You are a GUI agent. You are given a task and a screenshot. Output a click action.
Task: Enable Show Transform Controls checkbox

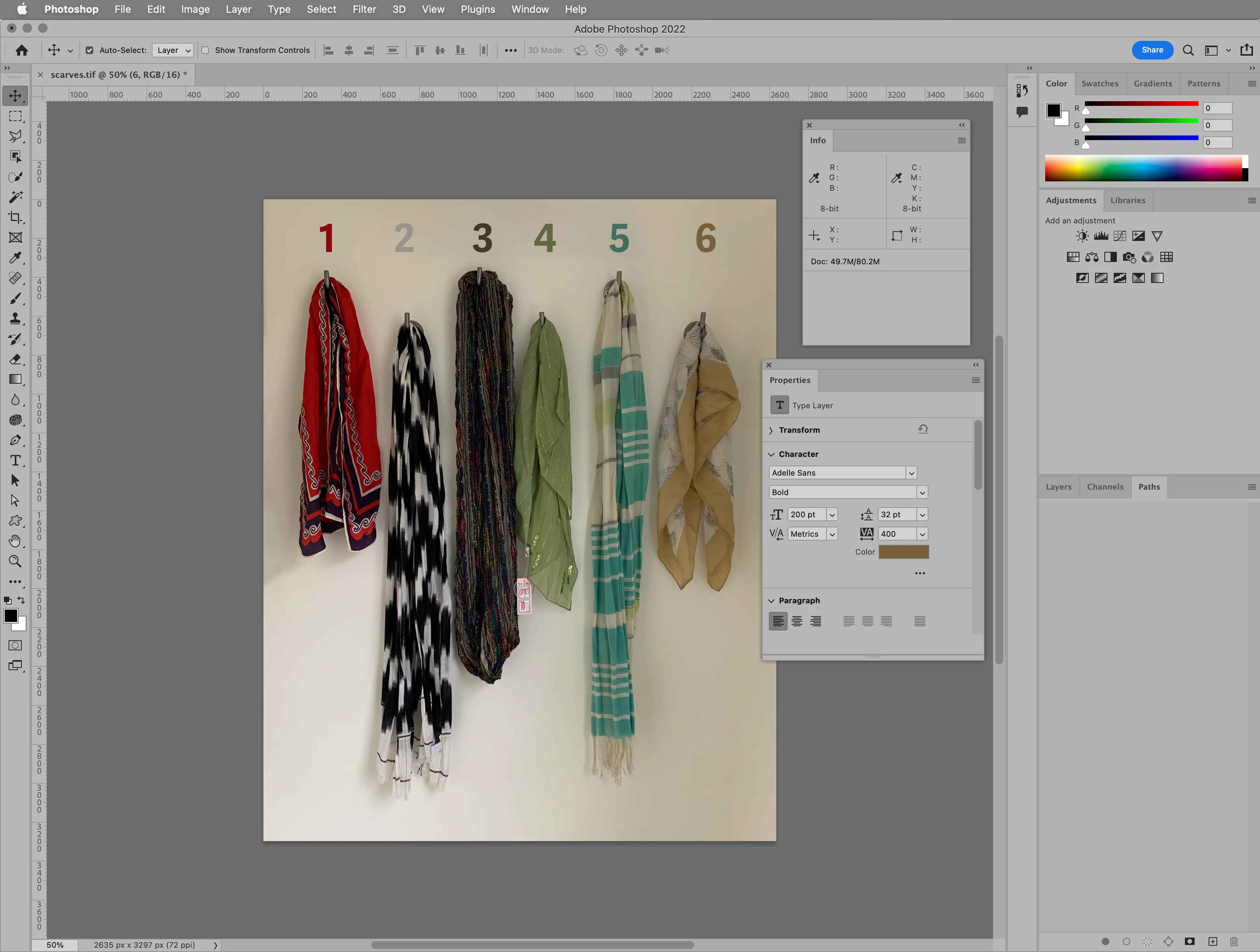click(x=205, y=50)
